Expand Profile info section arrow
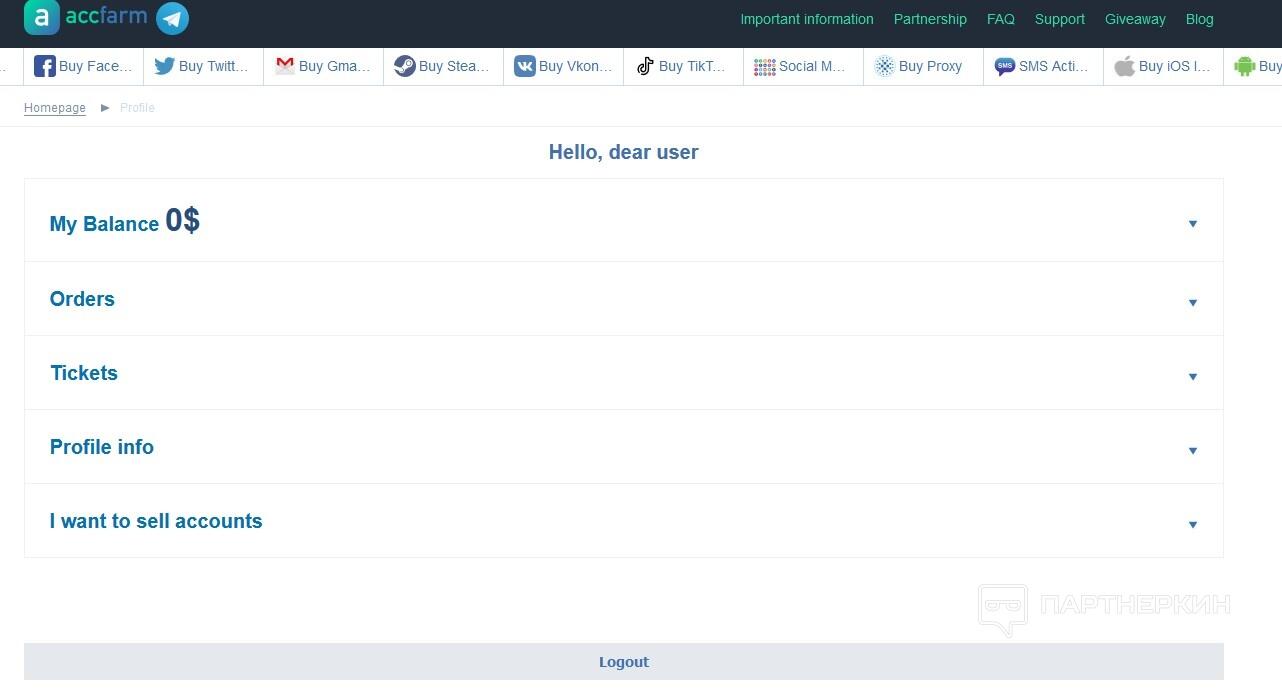This screenshot has height=690, width=1282. pyautogui.click(x=1192, y=450)
